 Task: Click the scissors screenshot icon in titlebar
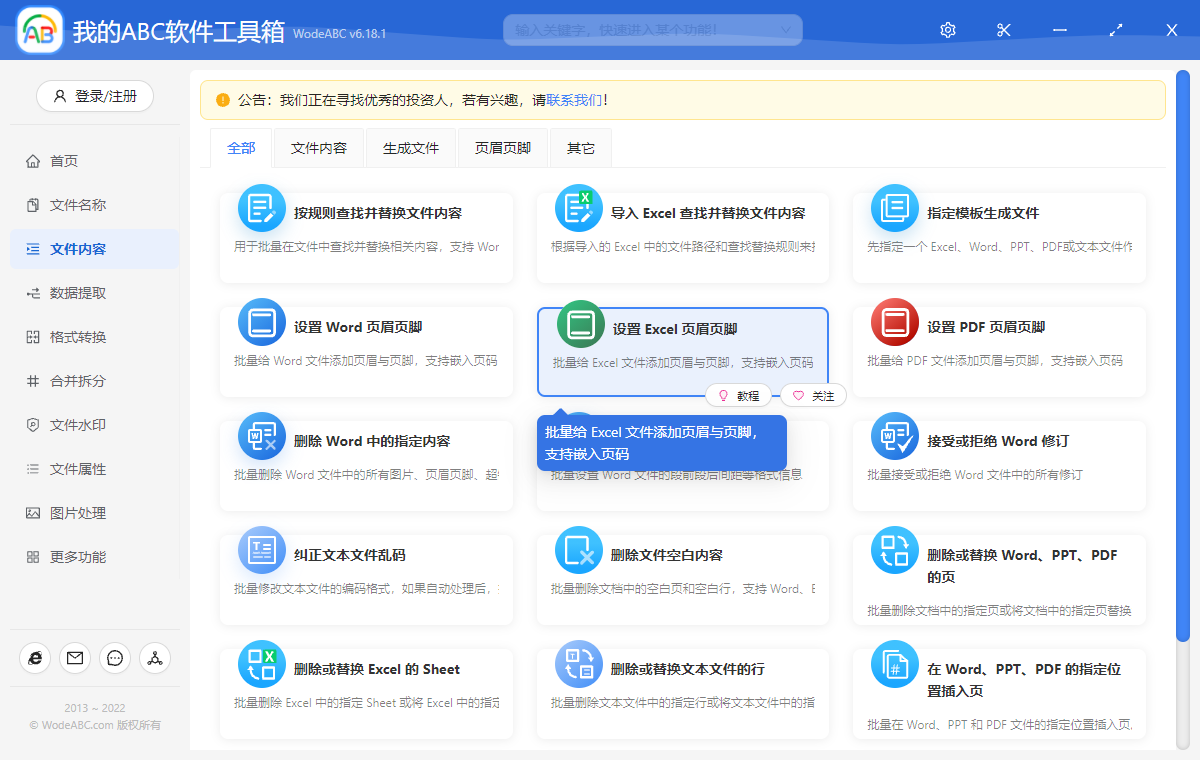1003,30
